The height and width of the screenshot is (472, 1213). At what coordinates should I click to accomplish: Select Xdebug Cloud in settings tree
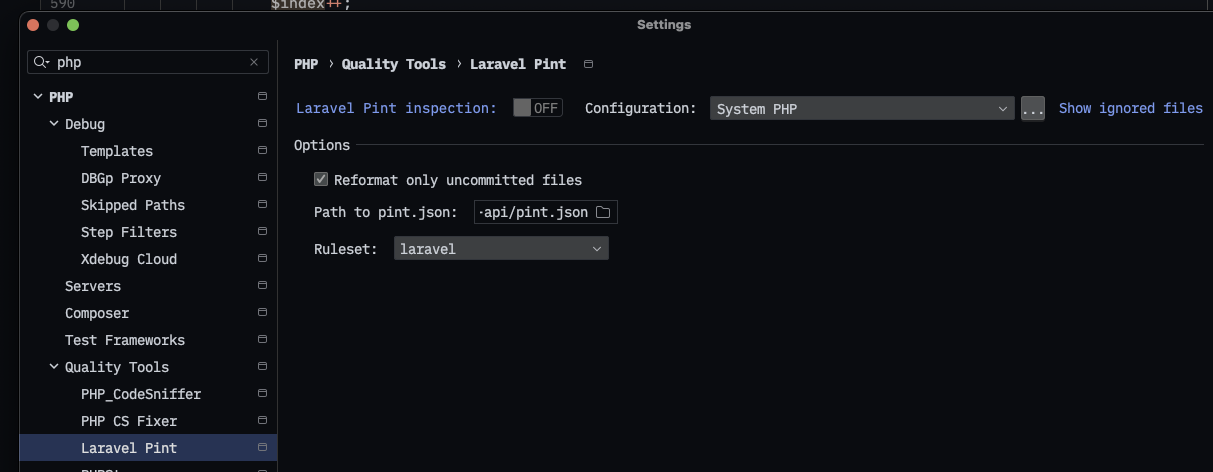(129, 259)
